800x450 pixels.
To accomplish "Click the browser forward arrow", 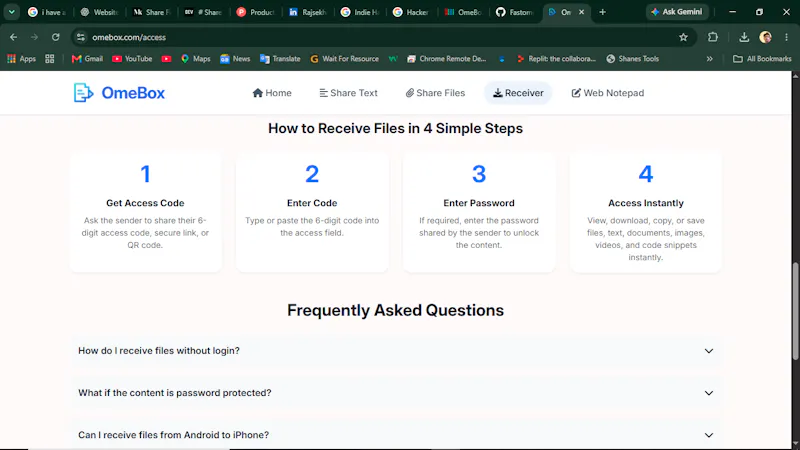I will [34, 37].
